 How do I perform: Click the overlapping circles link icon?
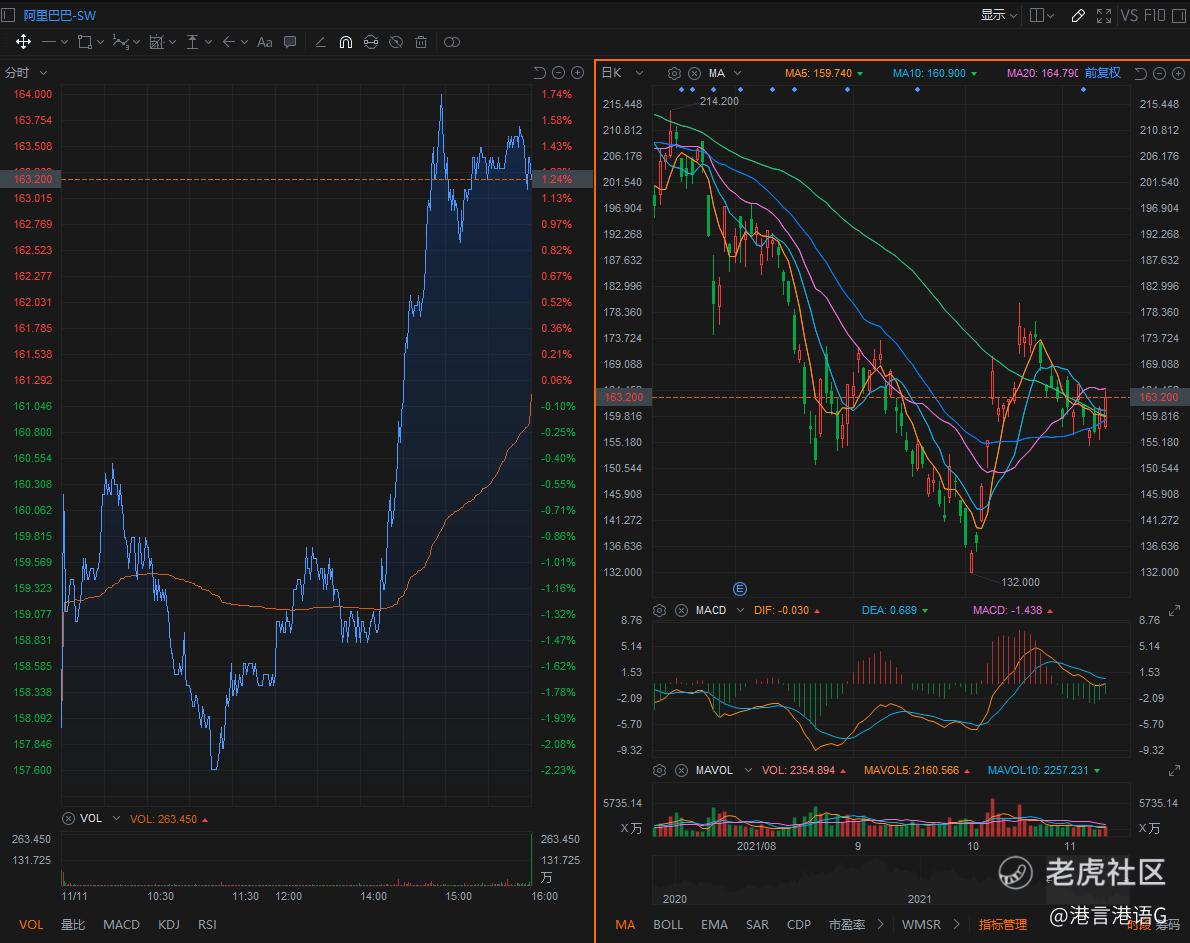pyautogui.click(x=452, y=42)
